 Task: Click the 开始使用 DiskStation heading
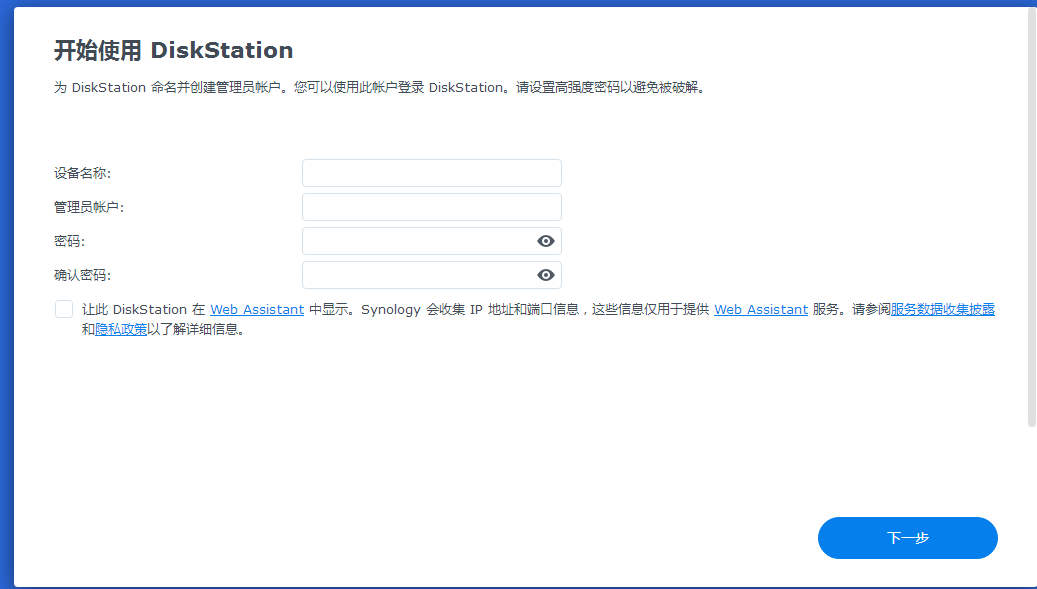(173, 50)
